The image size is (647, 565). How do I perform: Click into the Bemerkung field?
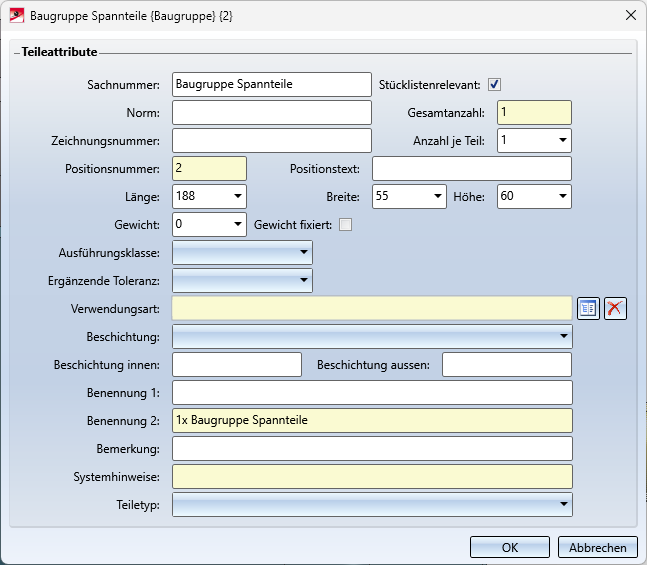pos(372,449)
